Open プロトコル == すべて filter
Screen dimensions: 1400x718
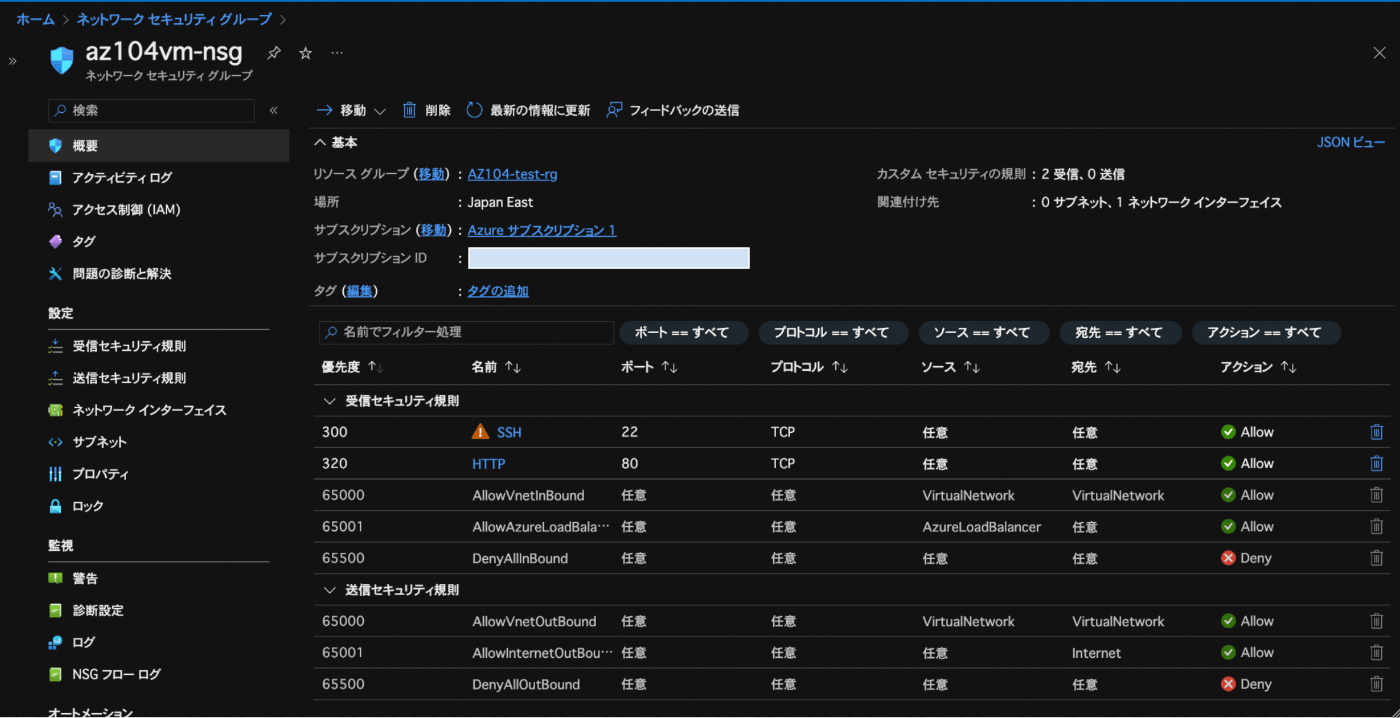coord(833,332)
